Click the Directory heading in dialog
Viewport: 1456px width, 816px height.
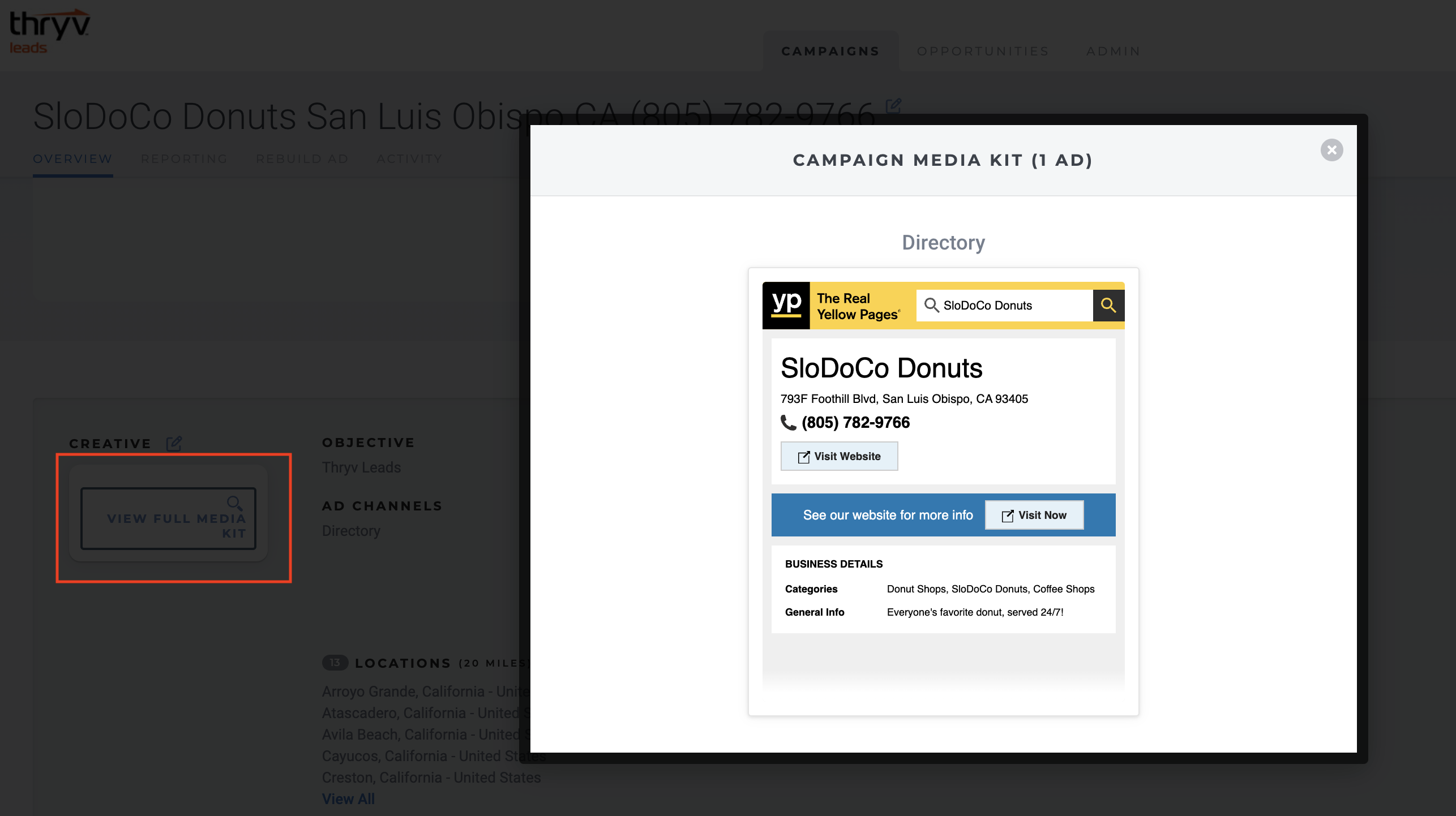(943, 243)
